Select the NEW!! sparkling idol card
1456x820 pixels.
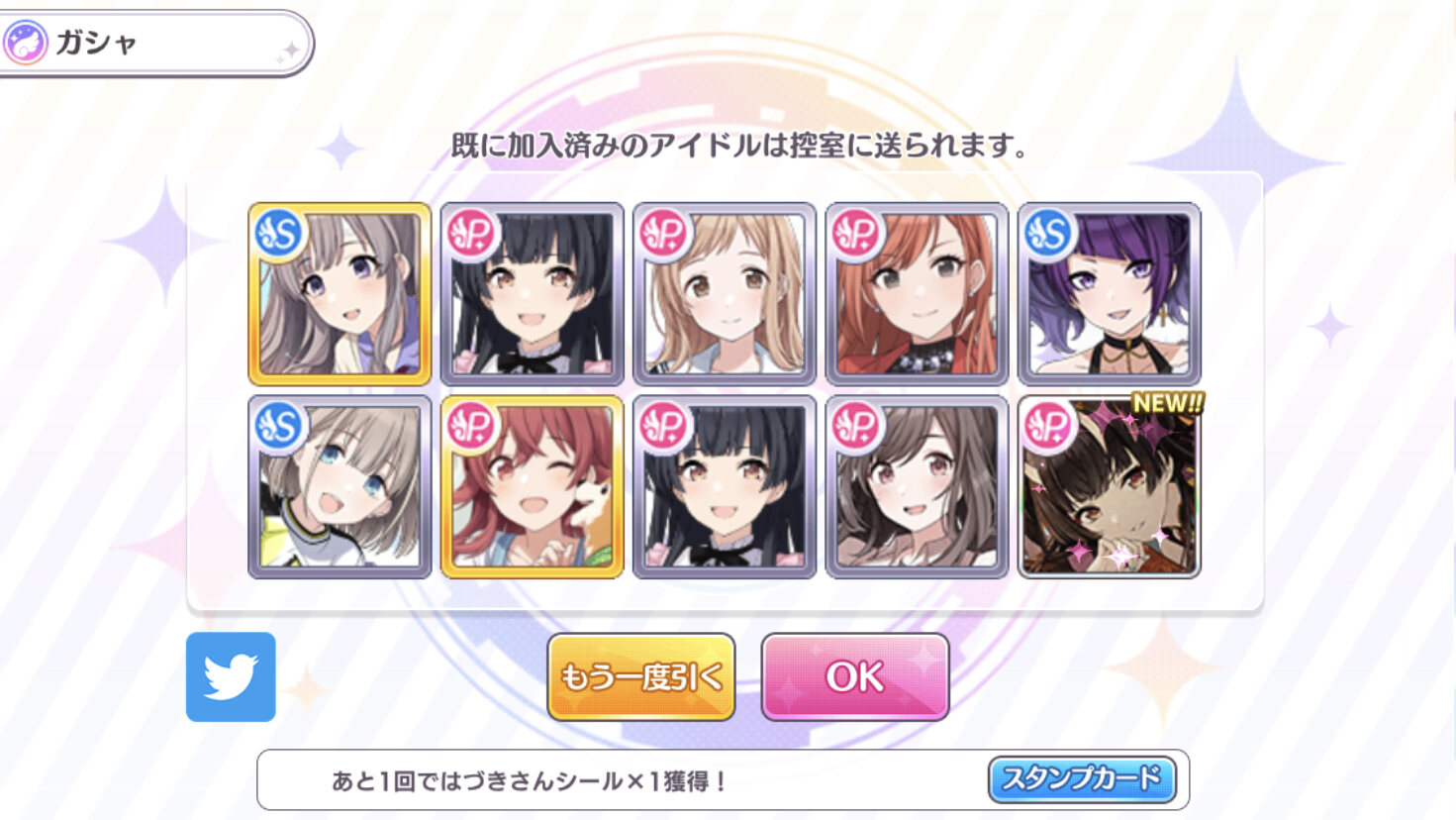point(1110,486)
